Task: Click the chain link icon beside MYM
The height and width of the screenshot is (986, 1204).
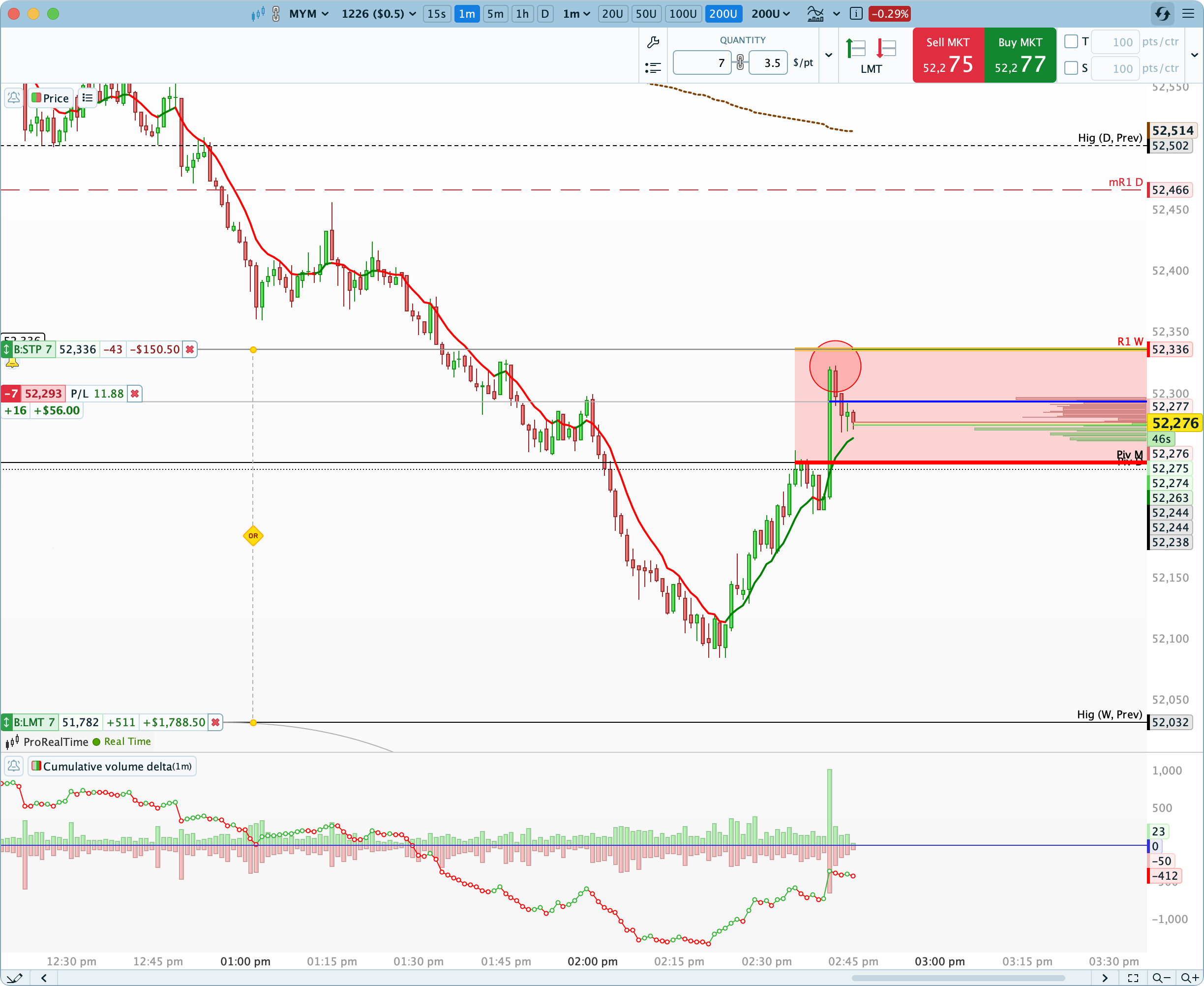Action: point(276,14)
